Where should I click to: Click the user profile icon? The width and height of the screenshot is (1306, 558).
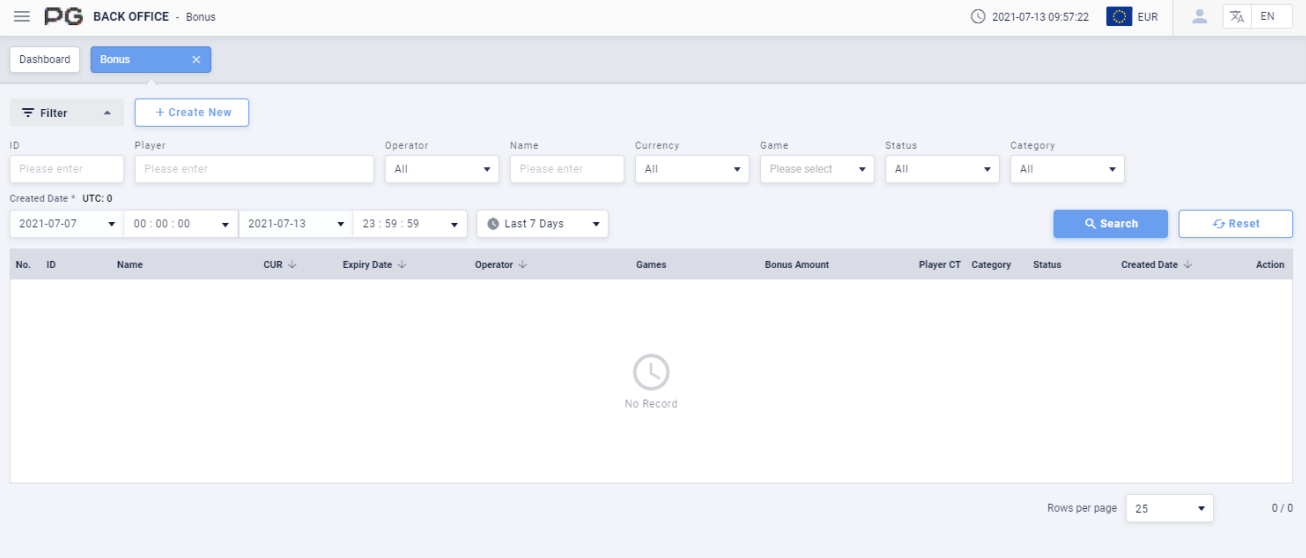click(x=1200, y=16)
